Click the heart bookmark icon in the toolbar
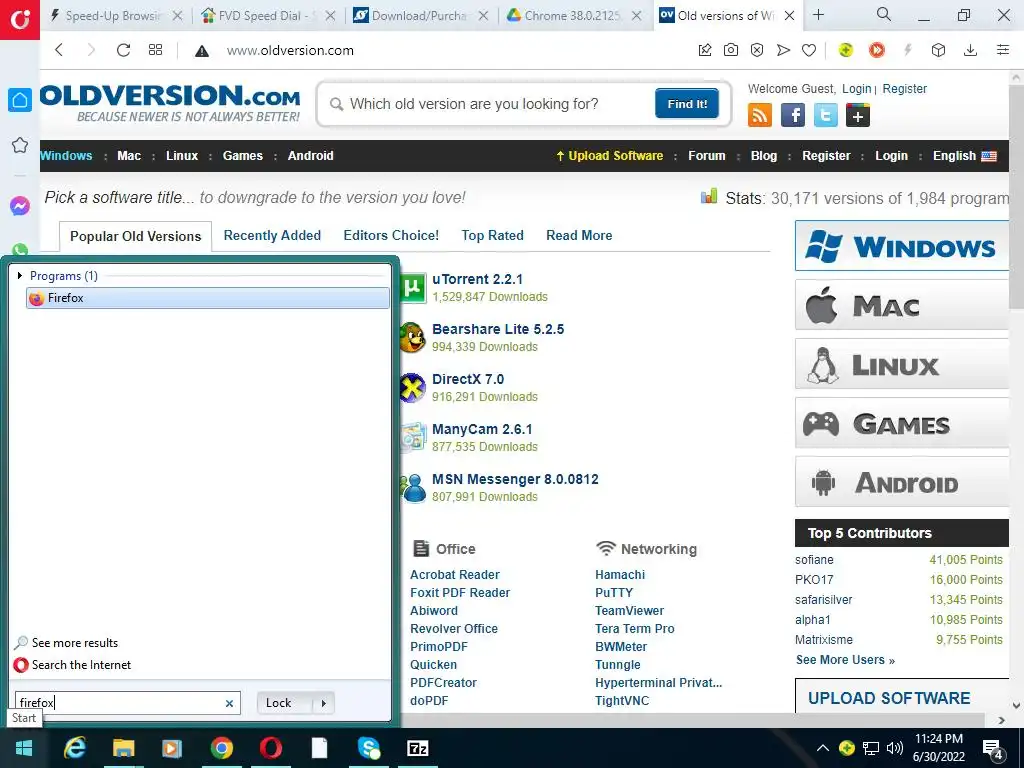 pyautogui.click(x=809, y=50)
